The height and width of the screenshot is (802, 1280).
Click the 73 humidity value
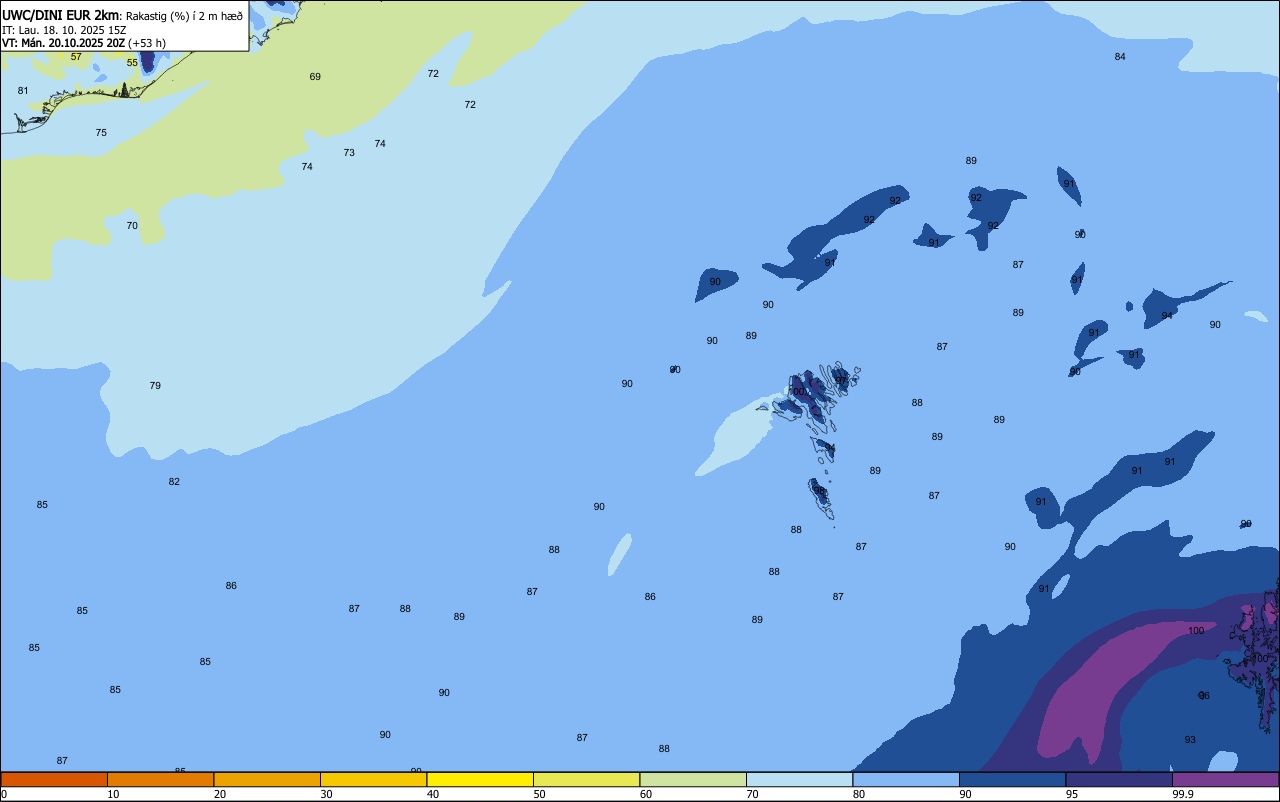(x=349, y=153)
